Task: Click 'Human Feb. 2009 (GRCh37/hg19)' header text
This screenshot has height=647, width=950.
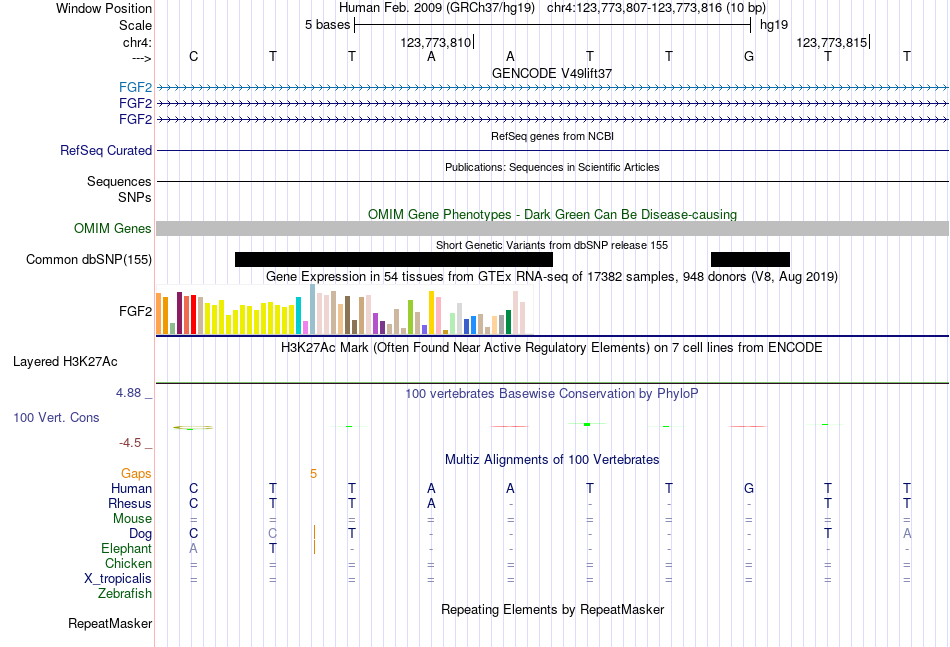Action: tap(437, 8)
